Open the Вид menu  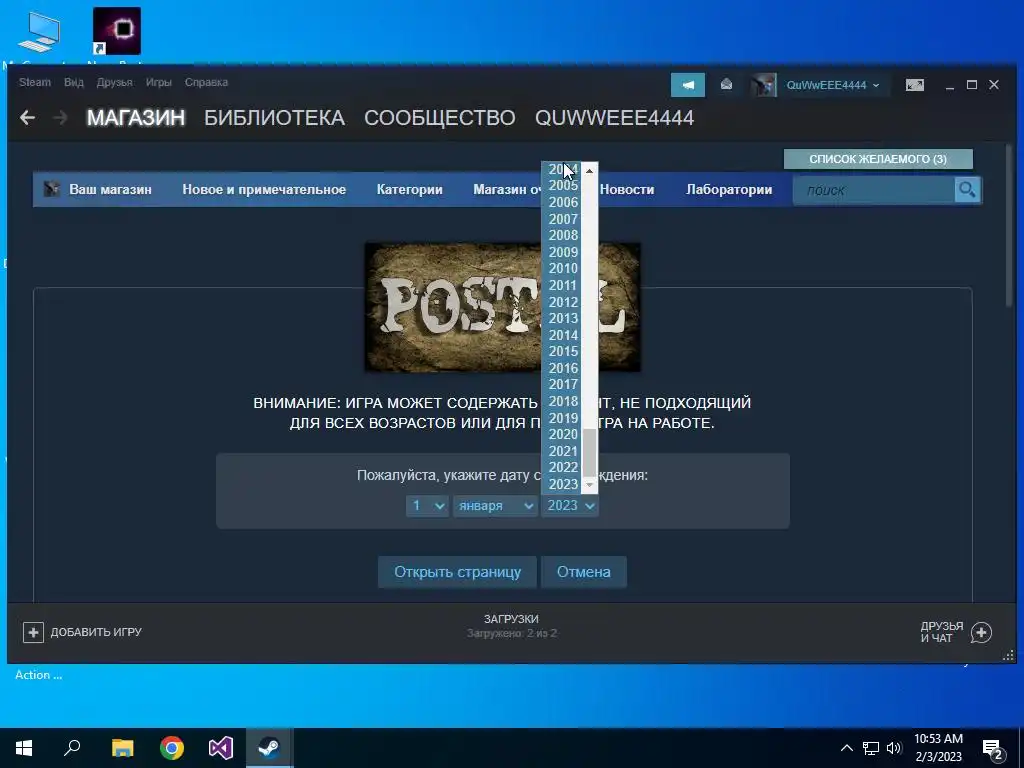click(74, 82)
